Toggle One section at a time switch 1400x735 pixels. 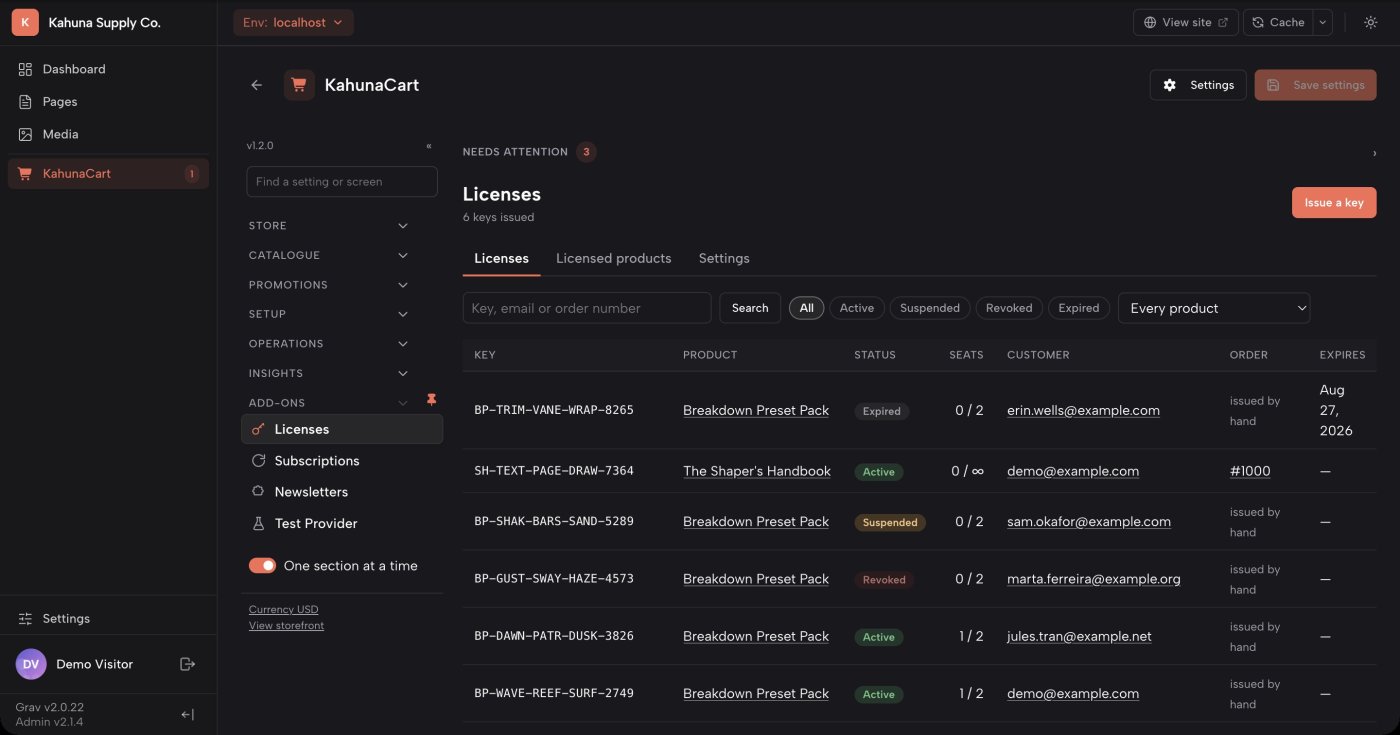click(262, 566)
